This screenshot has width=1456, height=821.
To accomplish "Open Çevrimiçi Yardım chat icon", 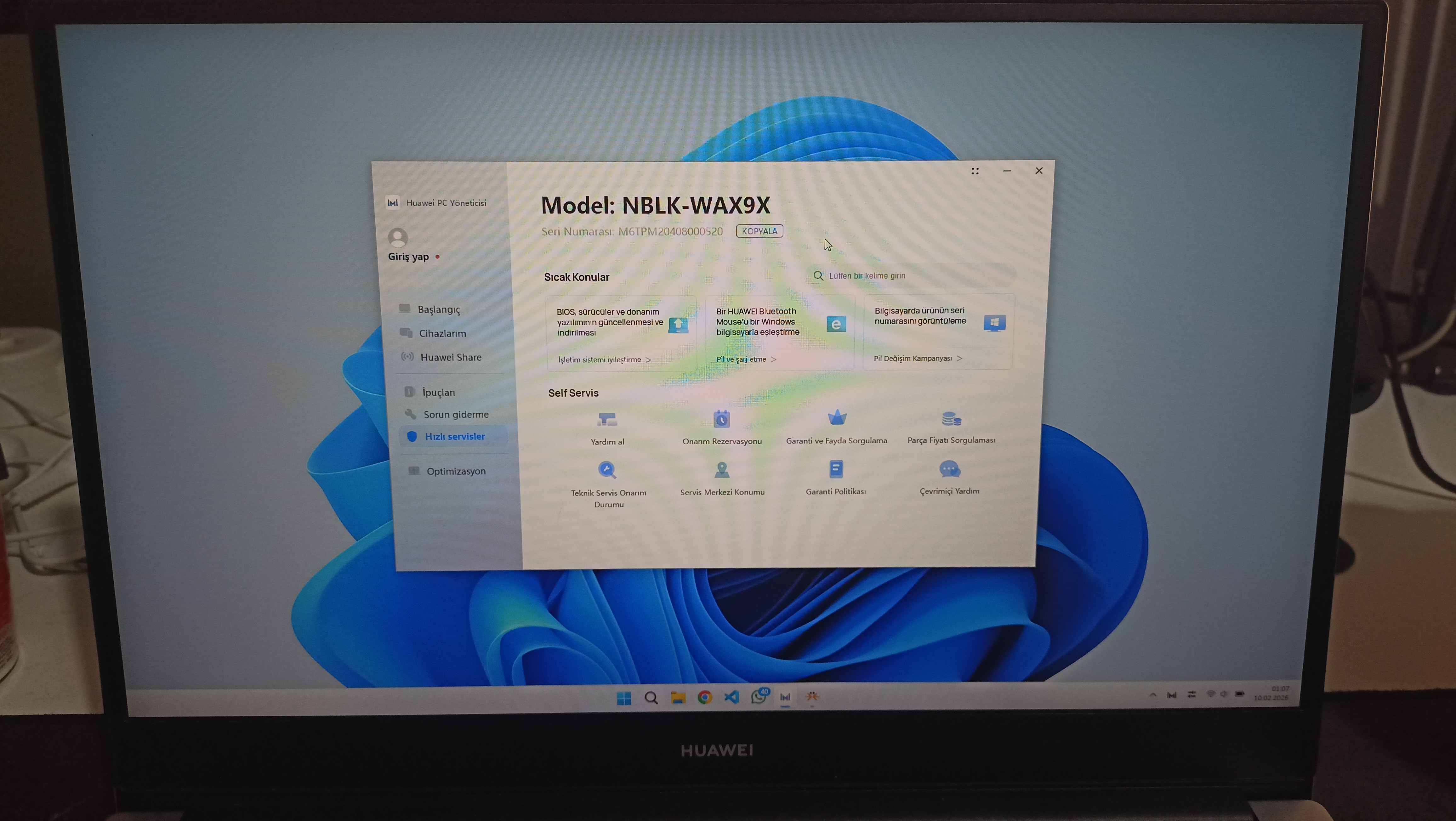I will click(x=950, y=469).
